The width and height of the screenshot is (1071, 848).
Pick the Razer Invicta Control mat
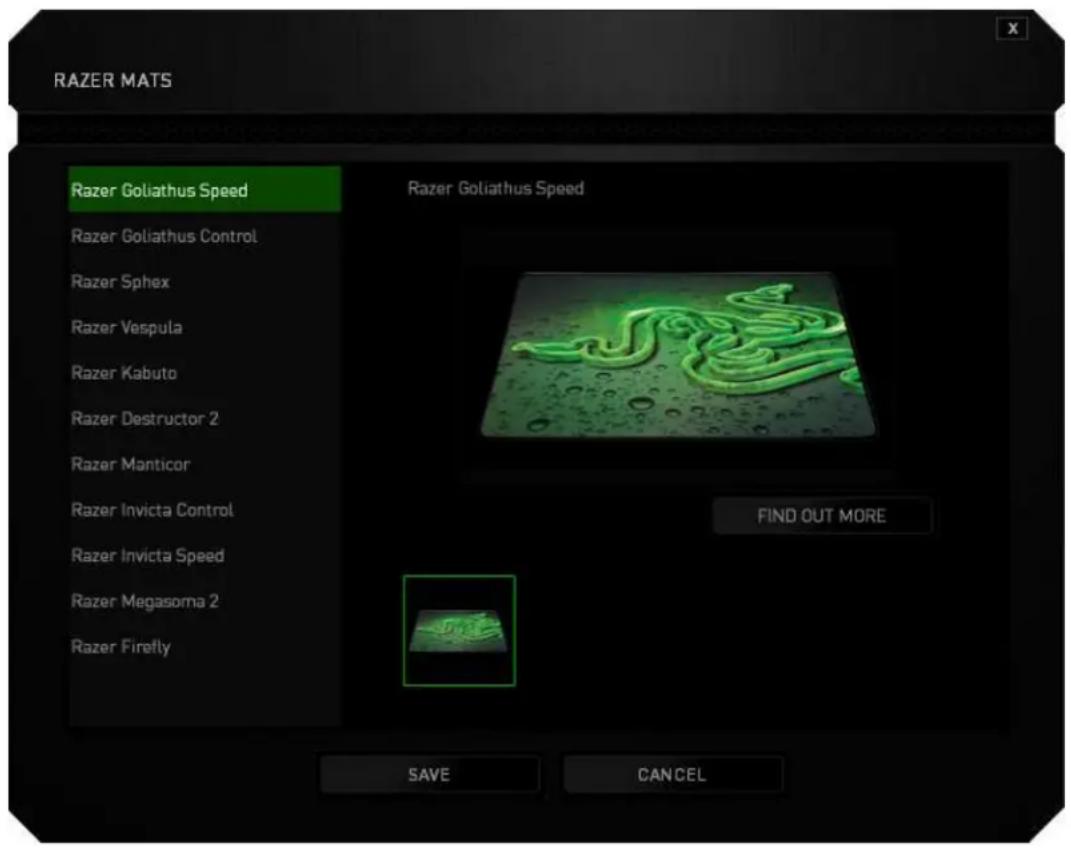pyautogui.click(x=205, y=510)
